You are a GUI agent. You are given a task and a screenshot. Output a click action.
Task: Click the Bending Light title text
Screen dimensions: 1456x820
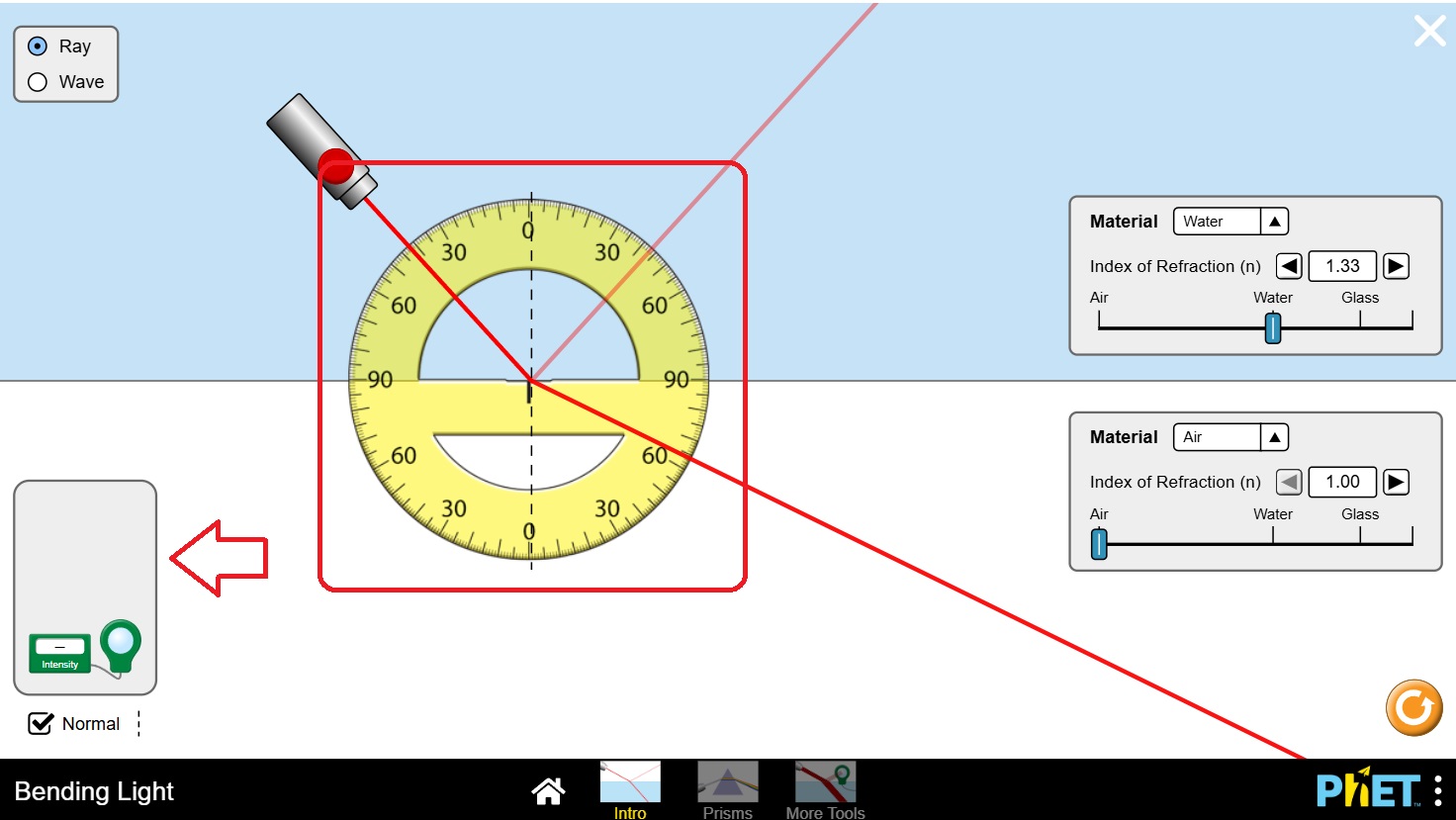(94, 791)
